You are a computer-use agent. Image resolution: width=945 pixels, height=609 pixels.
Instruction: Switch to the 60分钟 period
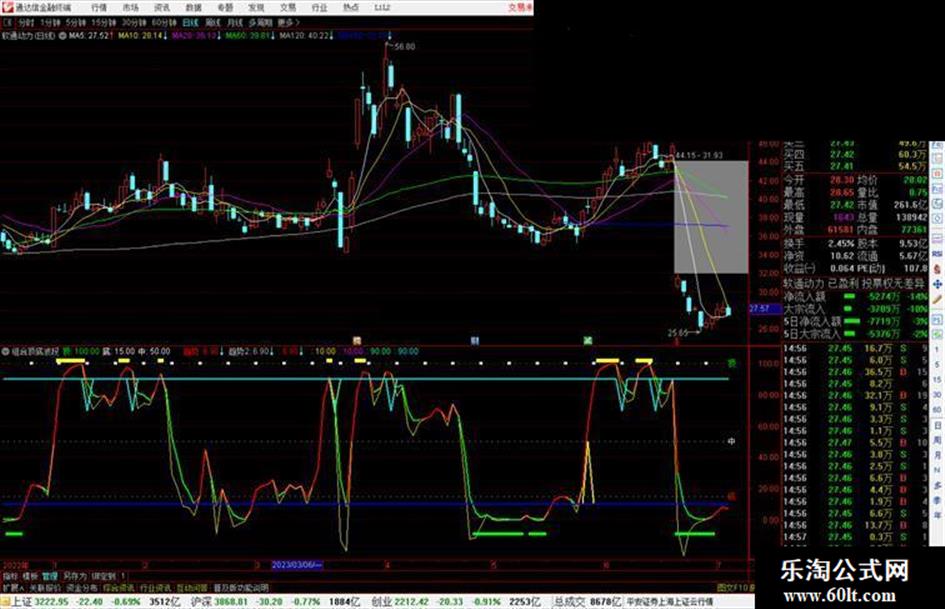[x=164, y=23]
